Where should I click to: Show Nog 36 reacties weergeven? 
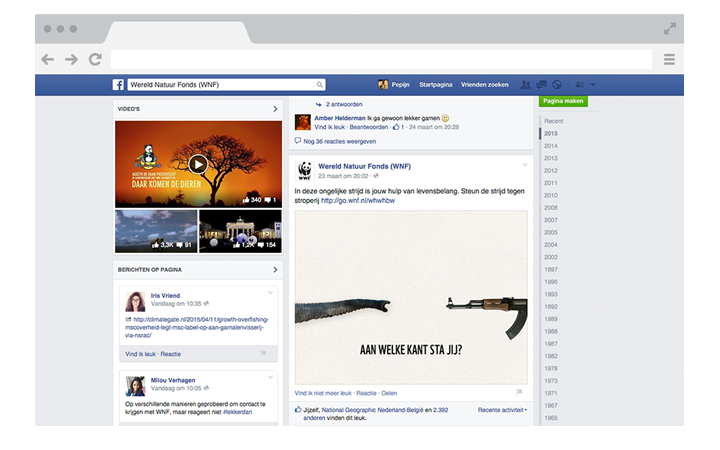339,141
